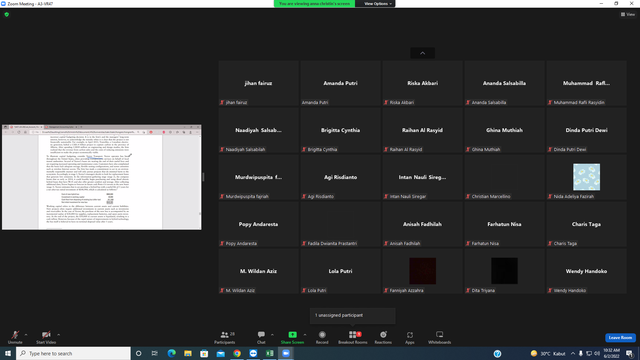Open Zoom Apps

pyautogui.click(x=410, y=337)
